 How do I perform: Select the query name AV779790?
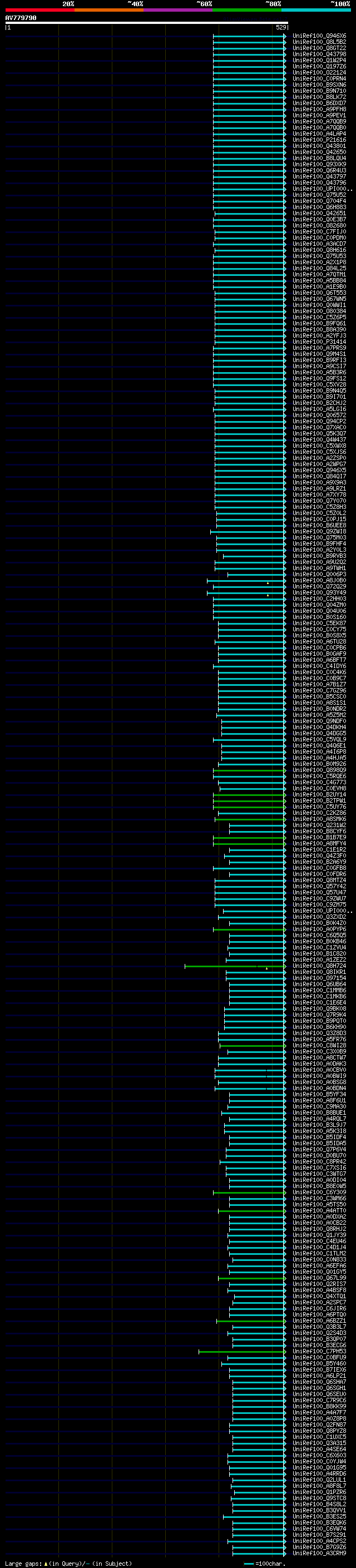coord(21,18)
